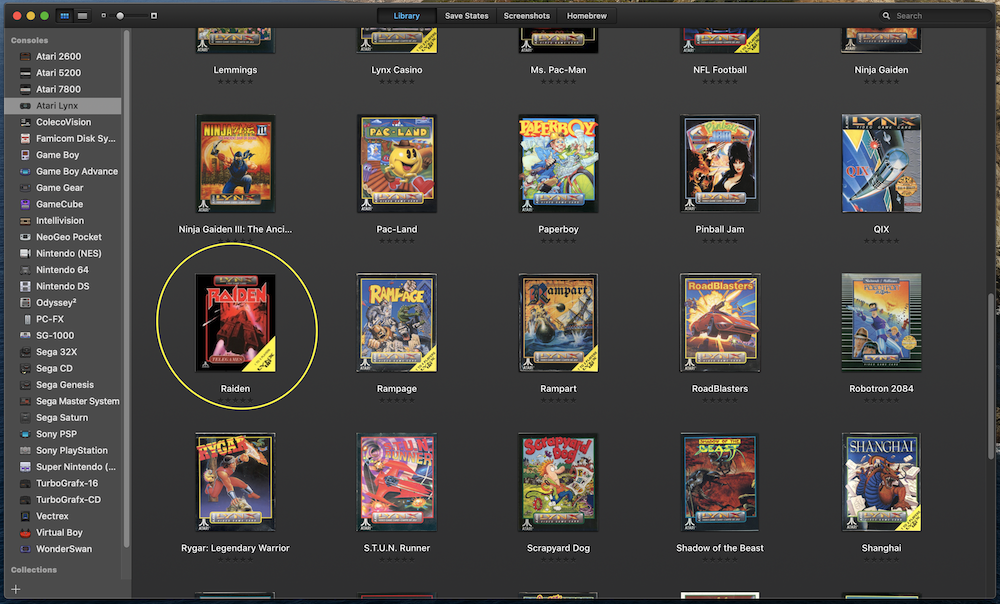Select the Raiden game cover
The width and height of the screenshot is (1000, 604).
235,323
